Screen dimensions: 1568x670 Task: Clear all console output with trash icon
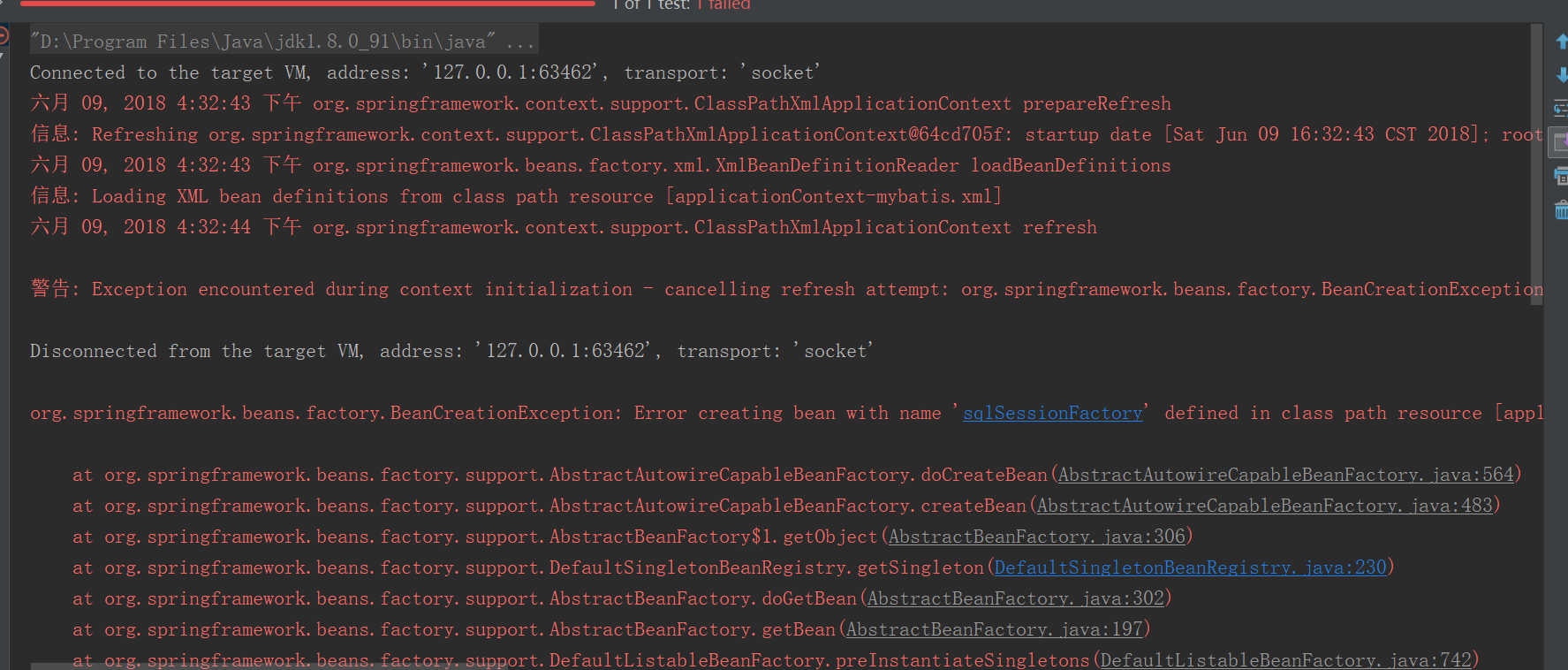coord(1561,209)
